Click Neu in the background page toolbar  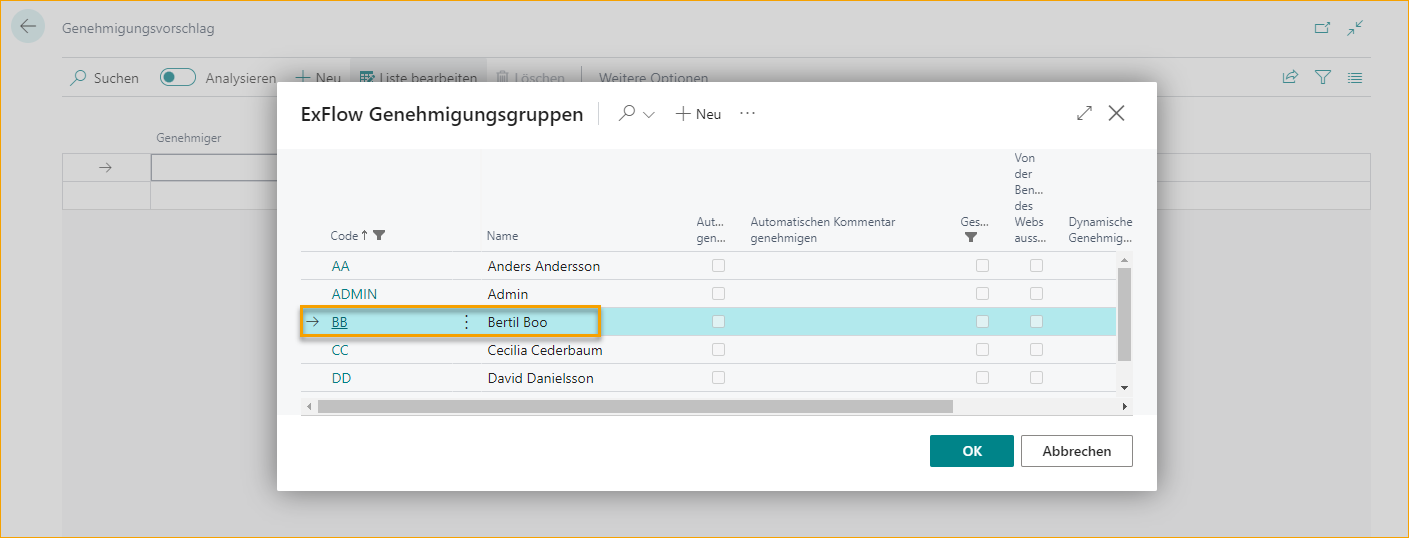(318, 78)
